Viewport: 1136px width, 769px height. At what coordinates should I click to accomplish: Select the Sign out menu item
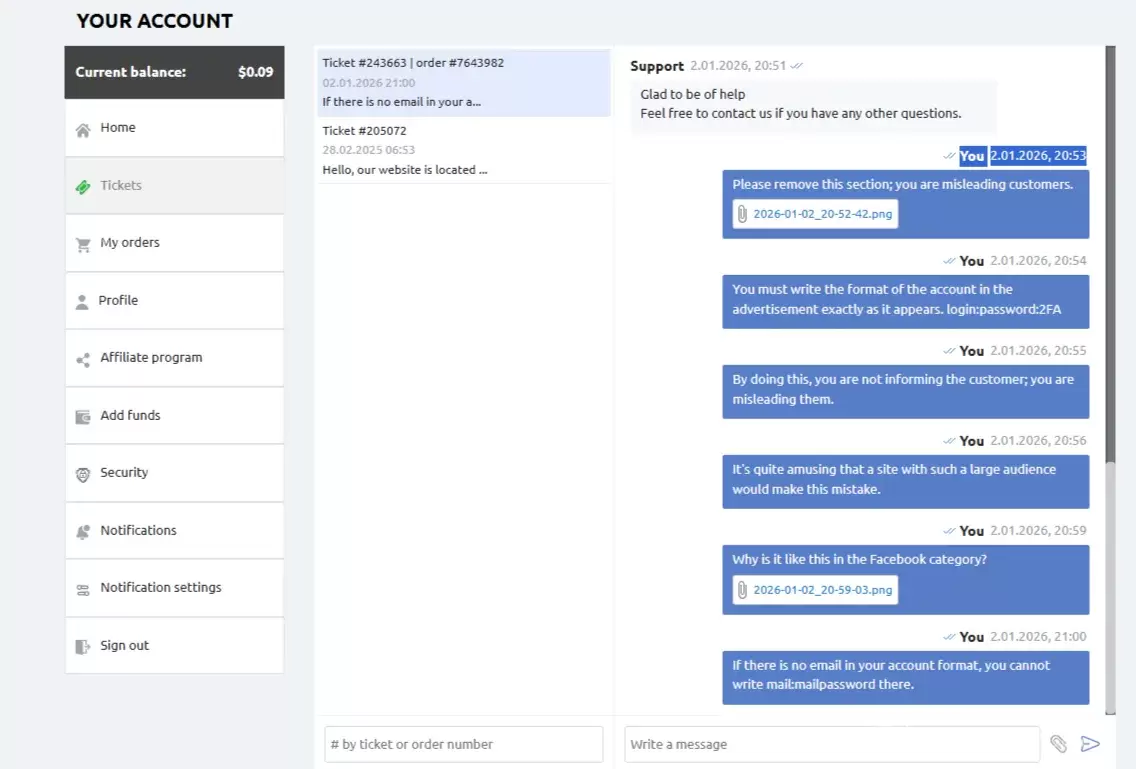(x=124, y=646)
